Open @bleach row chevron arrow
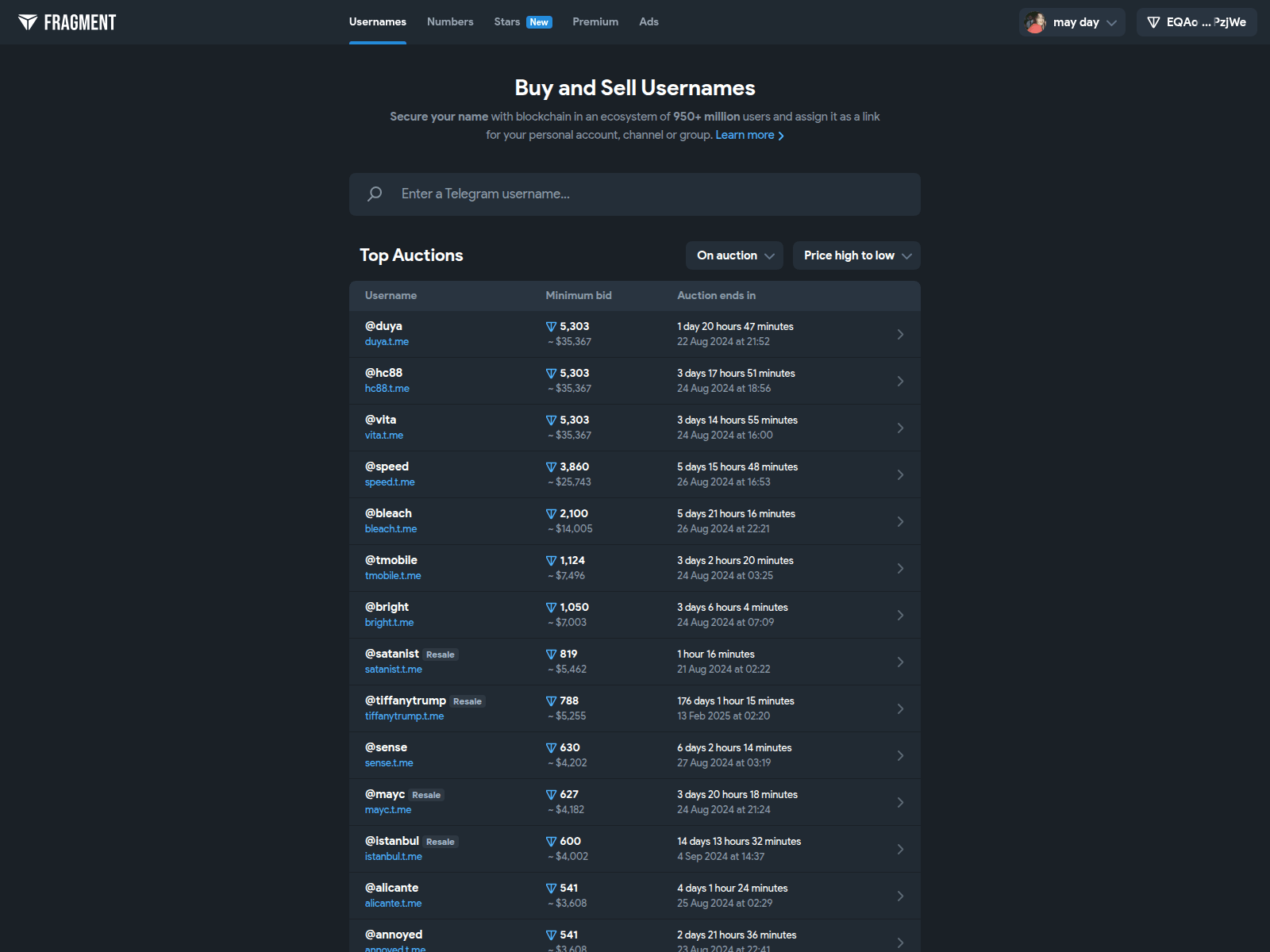Image resolution: width=1270 pixels, height=952 pixels. (900, 521)
